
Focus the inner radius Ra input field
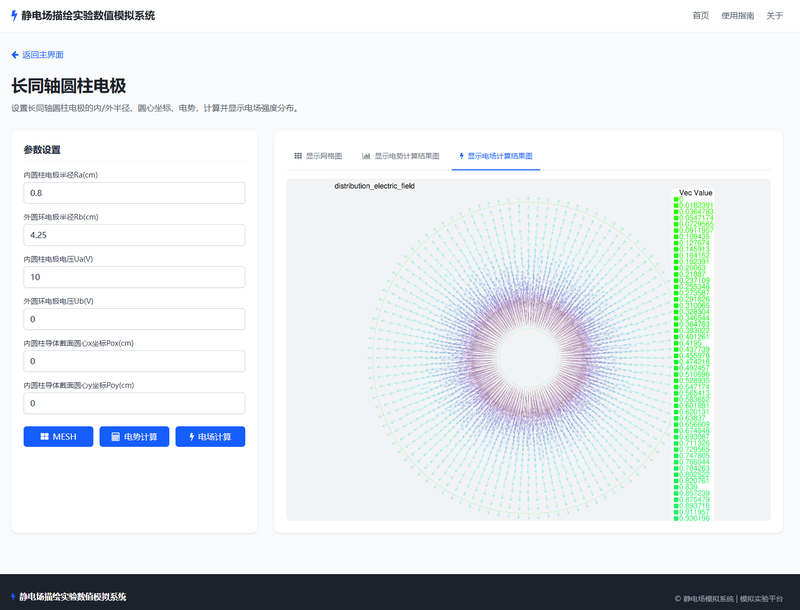(134, 193)
